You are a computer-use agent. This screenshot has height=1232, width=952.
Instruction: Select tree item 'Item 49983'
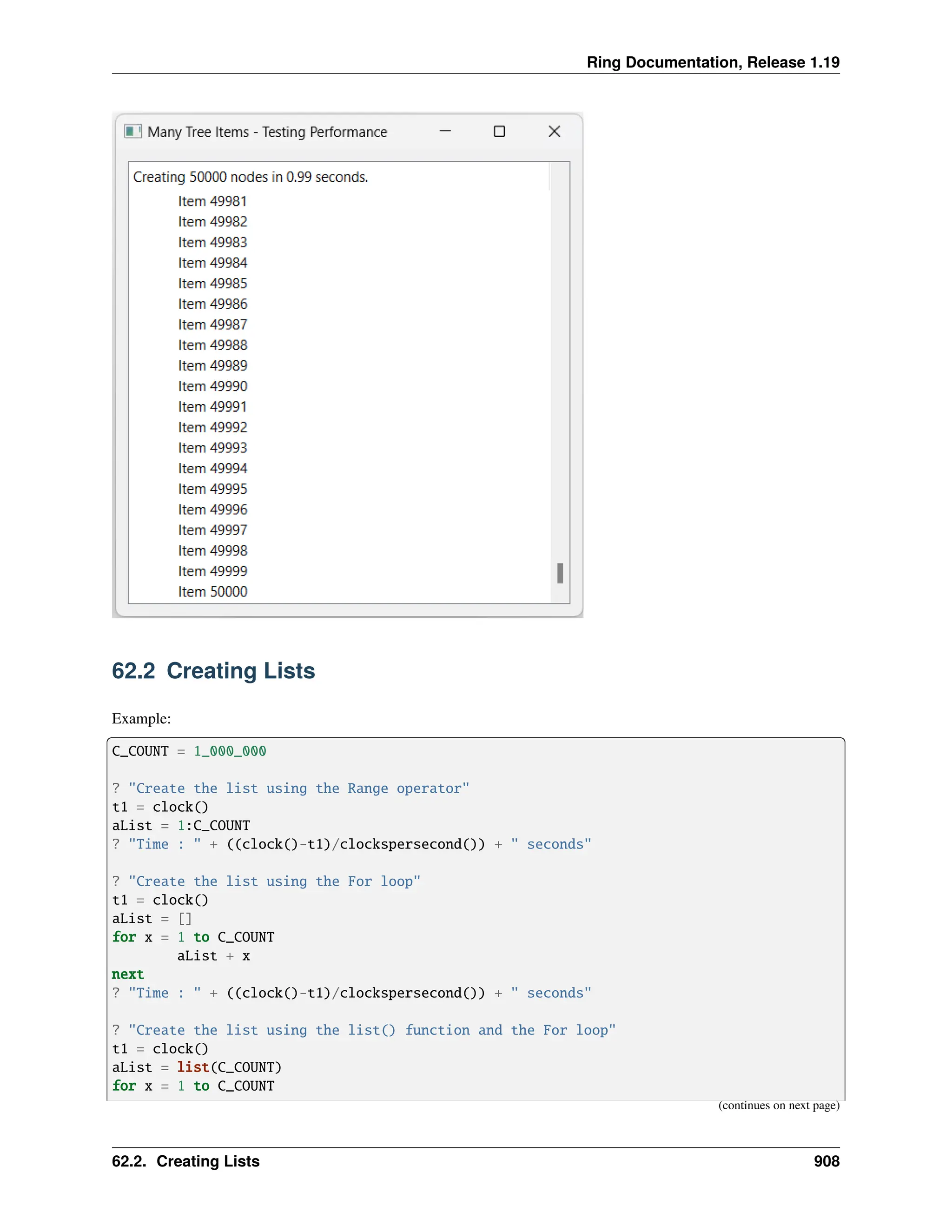[x=212, y=243]
